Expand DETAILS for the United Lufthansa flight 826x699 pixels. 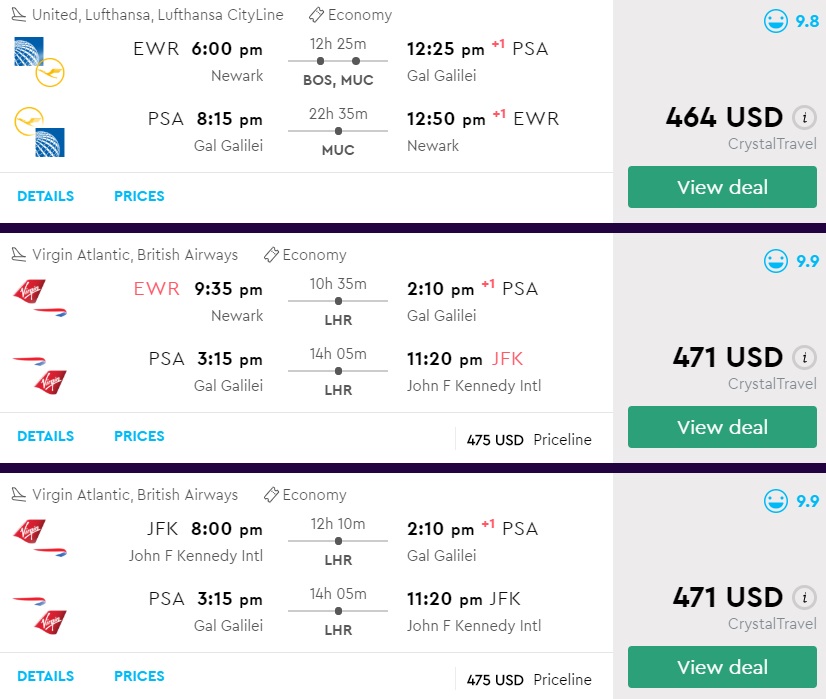[45, 196]
